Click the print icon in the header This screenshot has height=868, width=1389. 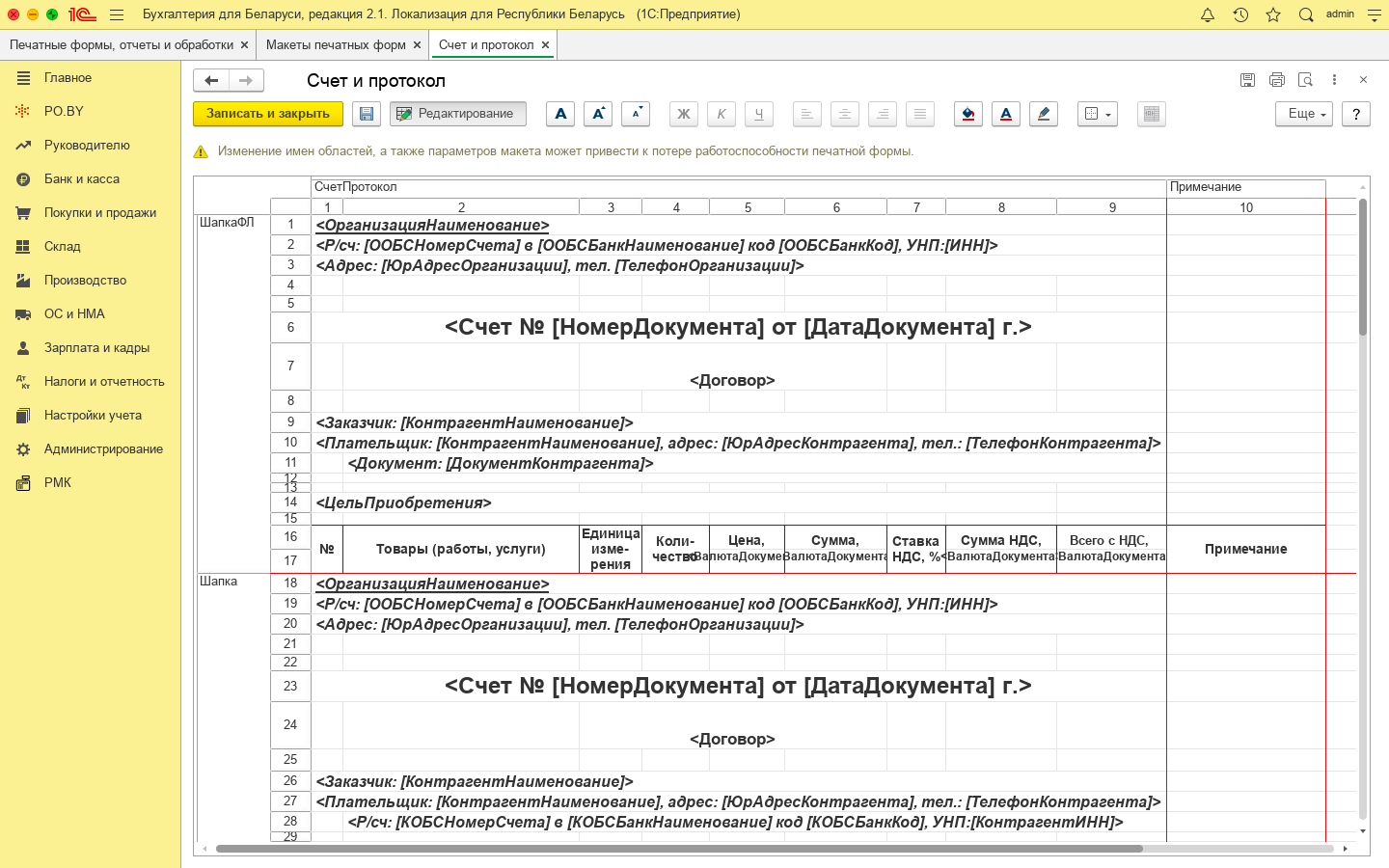[x=1277, y=80]
